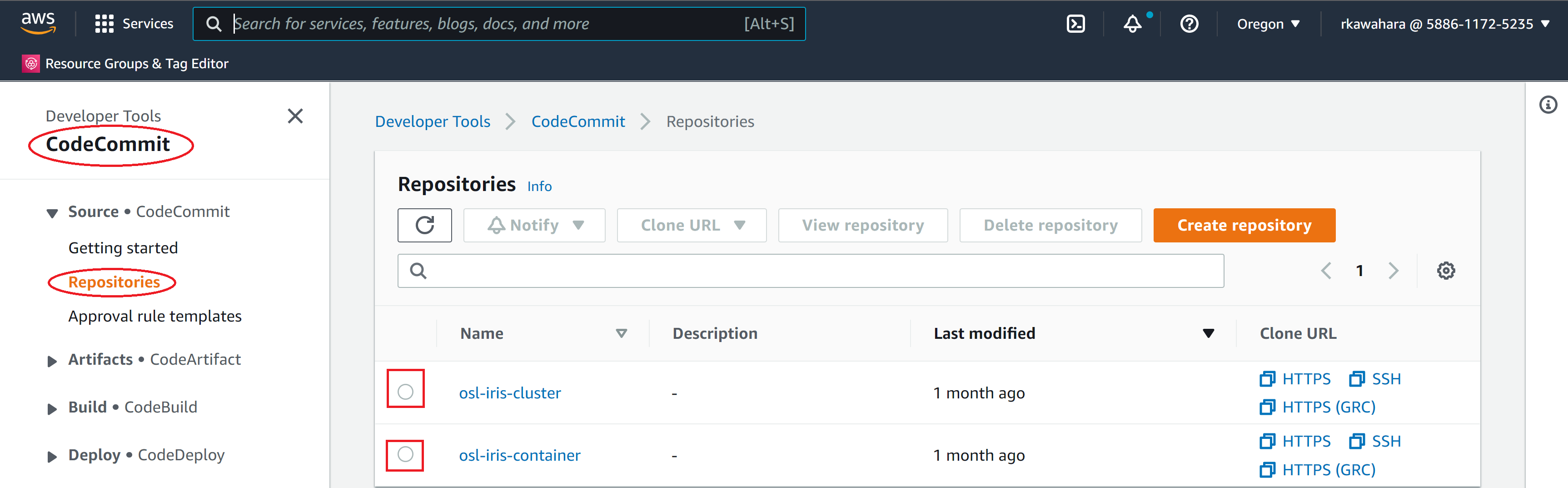Open the rkawahara account dropdown
The image size is (1568, 488).
(x=1444, y=24)
